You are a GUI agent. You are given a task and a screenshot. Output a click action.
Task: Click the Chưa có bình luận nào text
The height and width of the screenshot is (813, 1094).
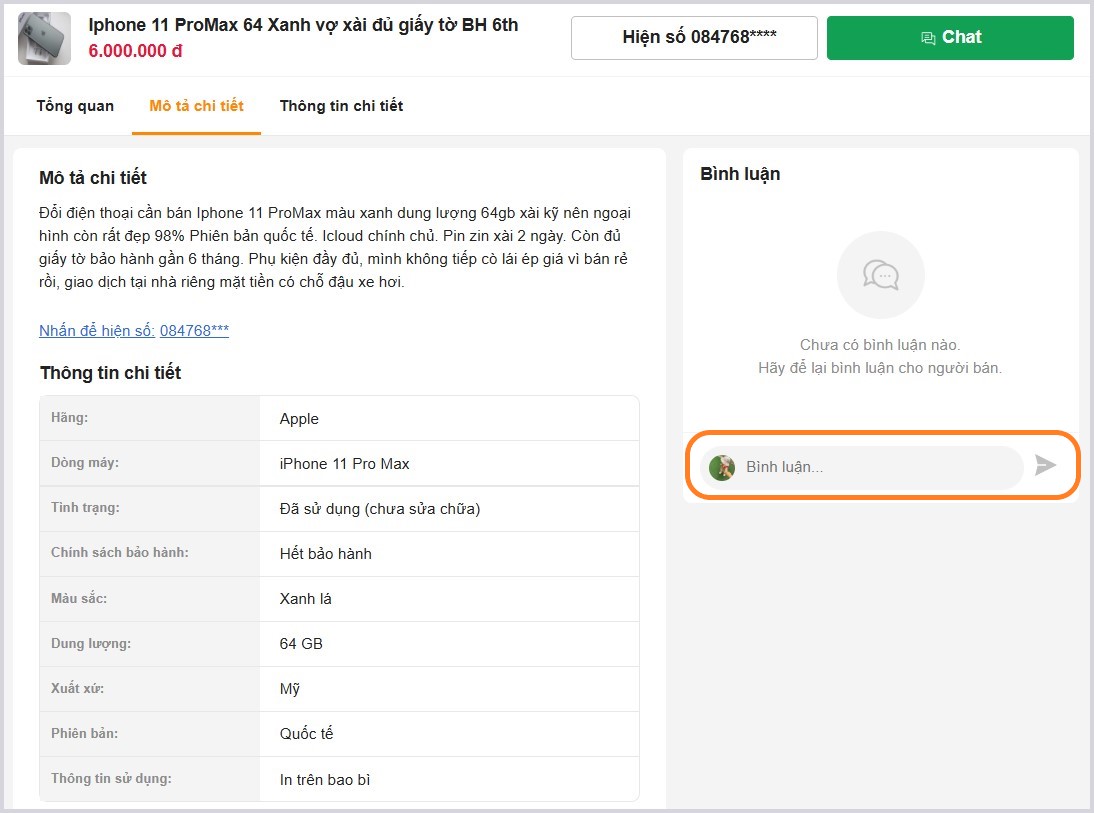coord(880,345)
